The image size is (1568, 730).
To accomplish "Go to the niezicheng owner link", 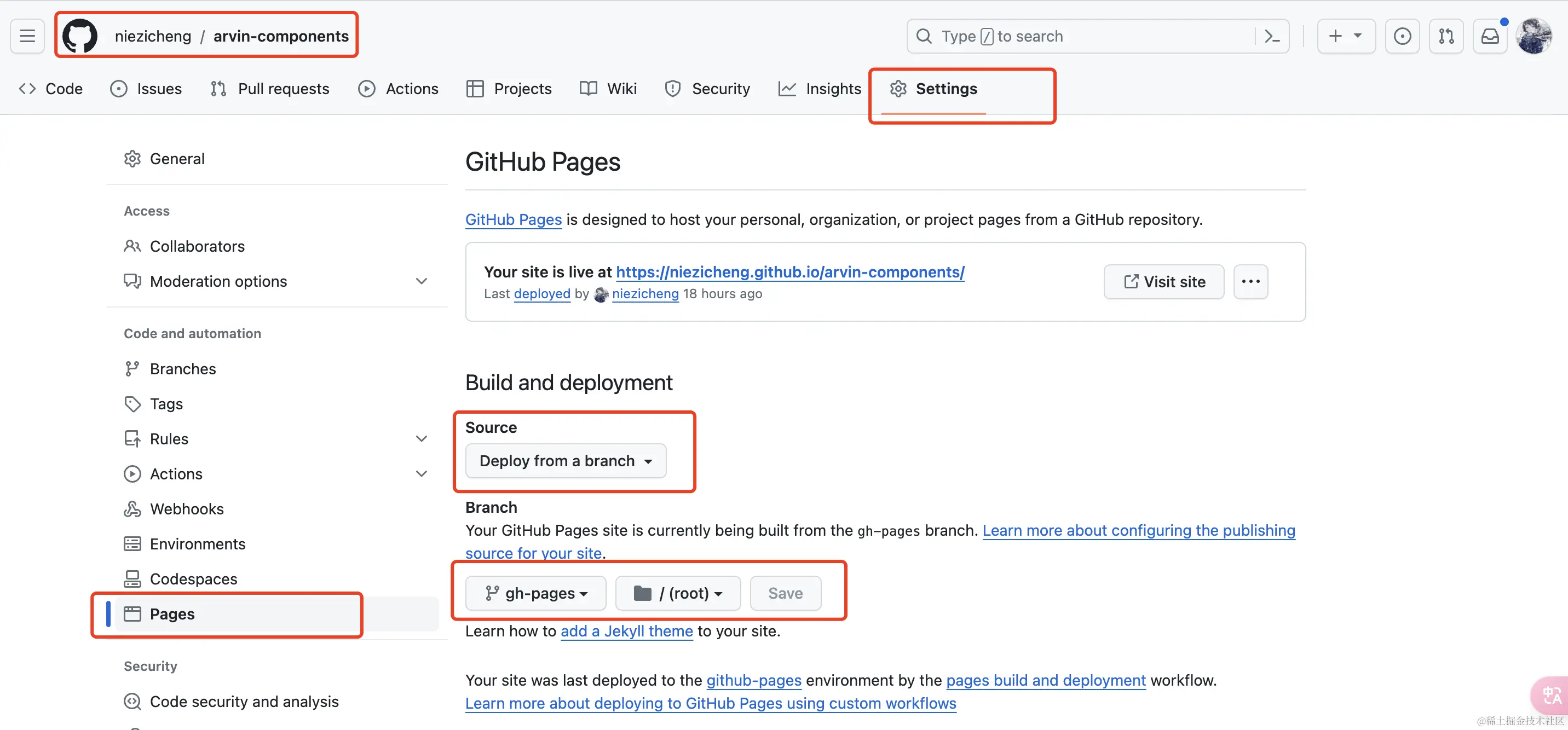I will point(153,37).
